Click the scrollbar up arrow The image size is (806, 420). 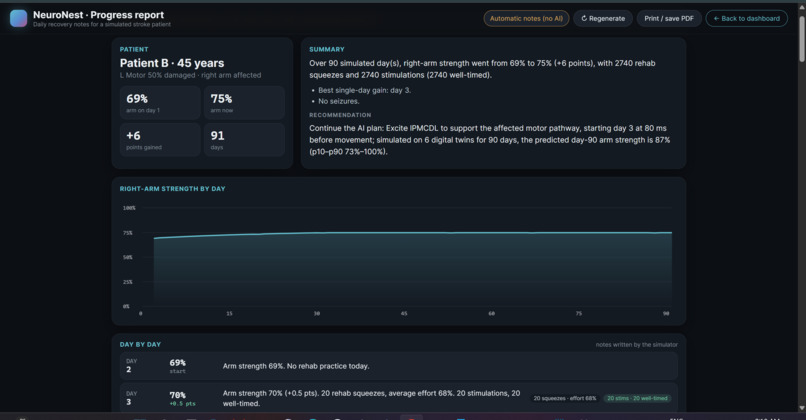pyautogui.click(x=802, y=7)
